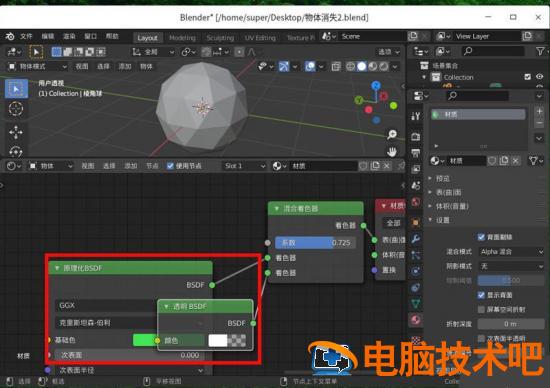Select the Rotate tool in viewport toolbar

(16, 151)
